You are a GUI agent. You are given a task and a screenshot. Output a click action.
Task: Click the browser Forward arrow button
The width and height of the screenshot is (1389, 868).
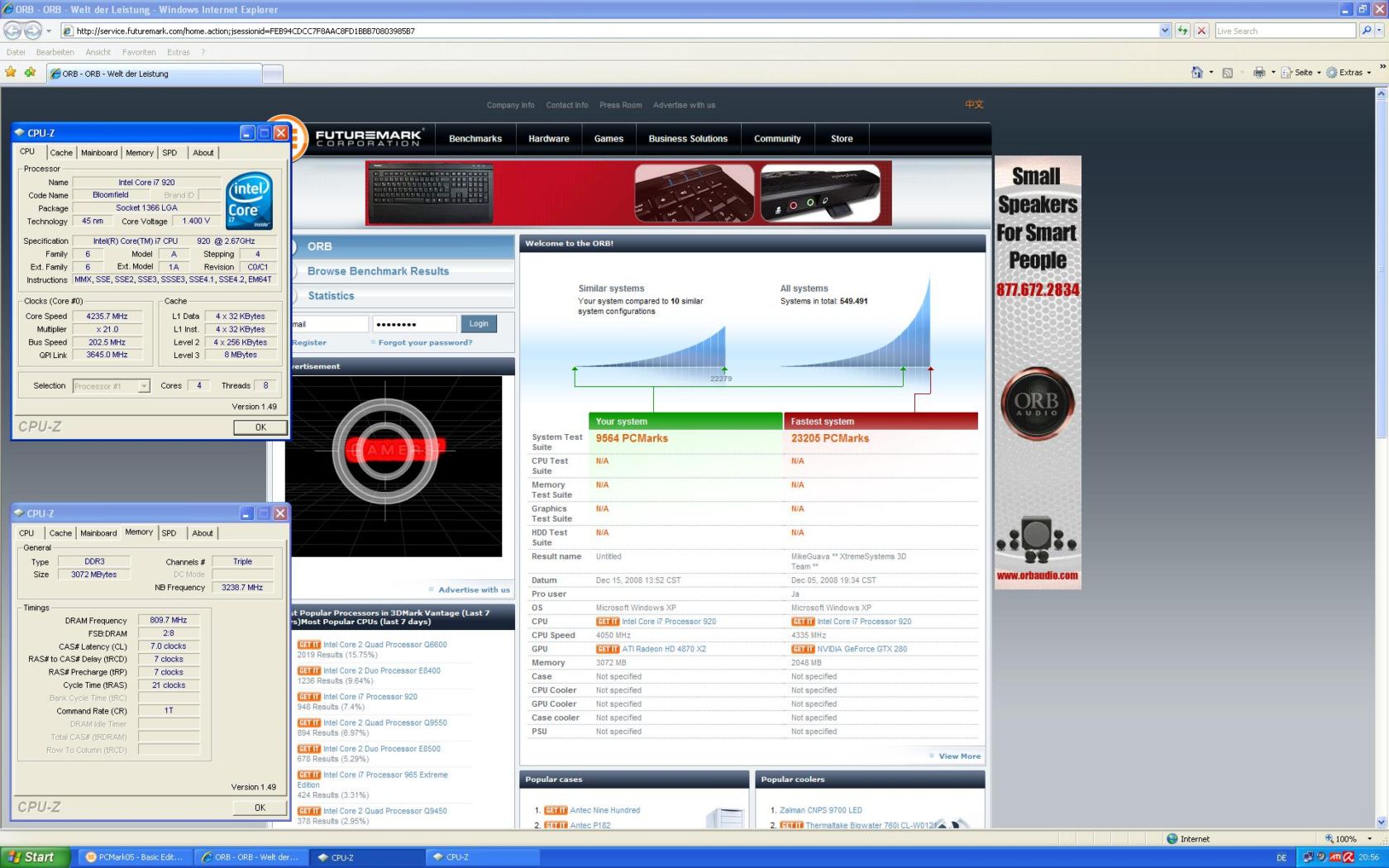point(32,31)
